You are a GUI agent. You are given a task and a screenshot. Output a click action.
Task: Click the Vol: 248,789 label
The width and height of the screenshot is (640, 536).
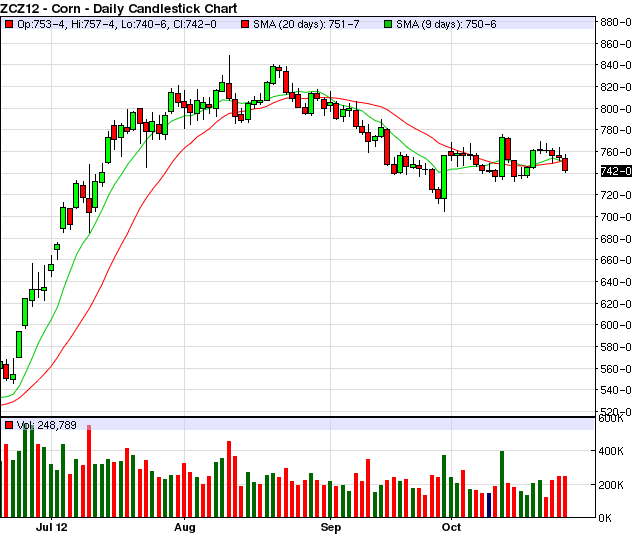[47, 425]
